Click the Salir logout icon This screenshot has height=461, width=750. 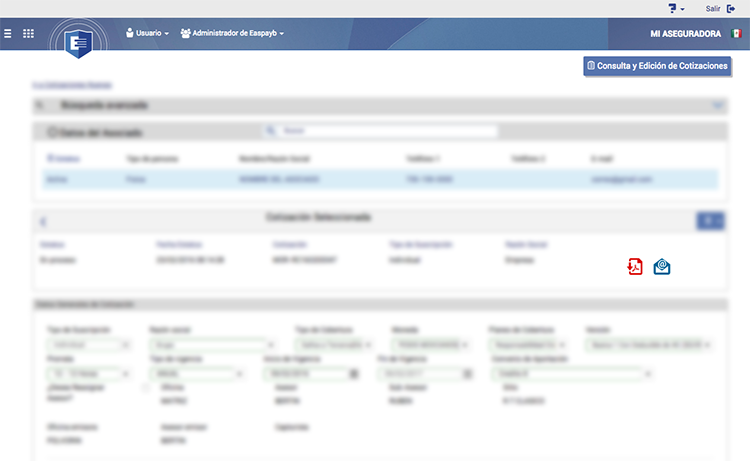pyautogui.click(x=731, y=8)
